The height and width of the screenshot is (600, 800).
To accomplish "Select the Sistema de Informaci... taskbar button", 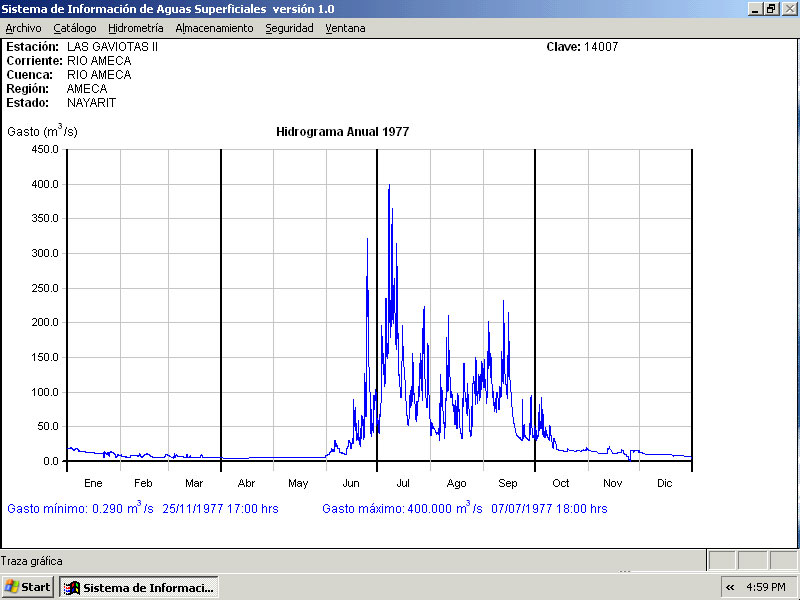I will pos(139,587).
